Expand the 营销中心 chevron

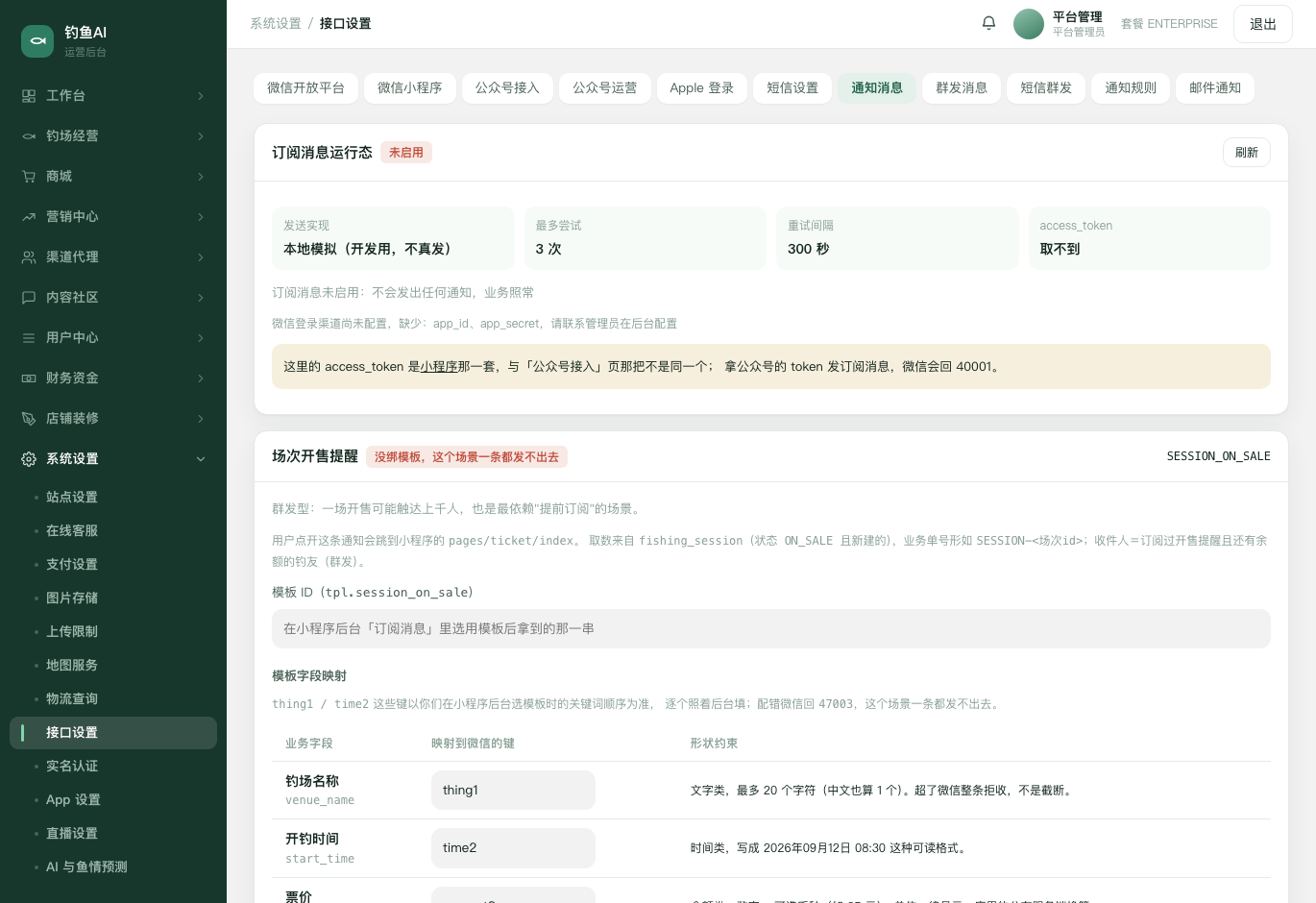coord(201,217)
